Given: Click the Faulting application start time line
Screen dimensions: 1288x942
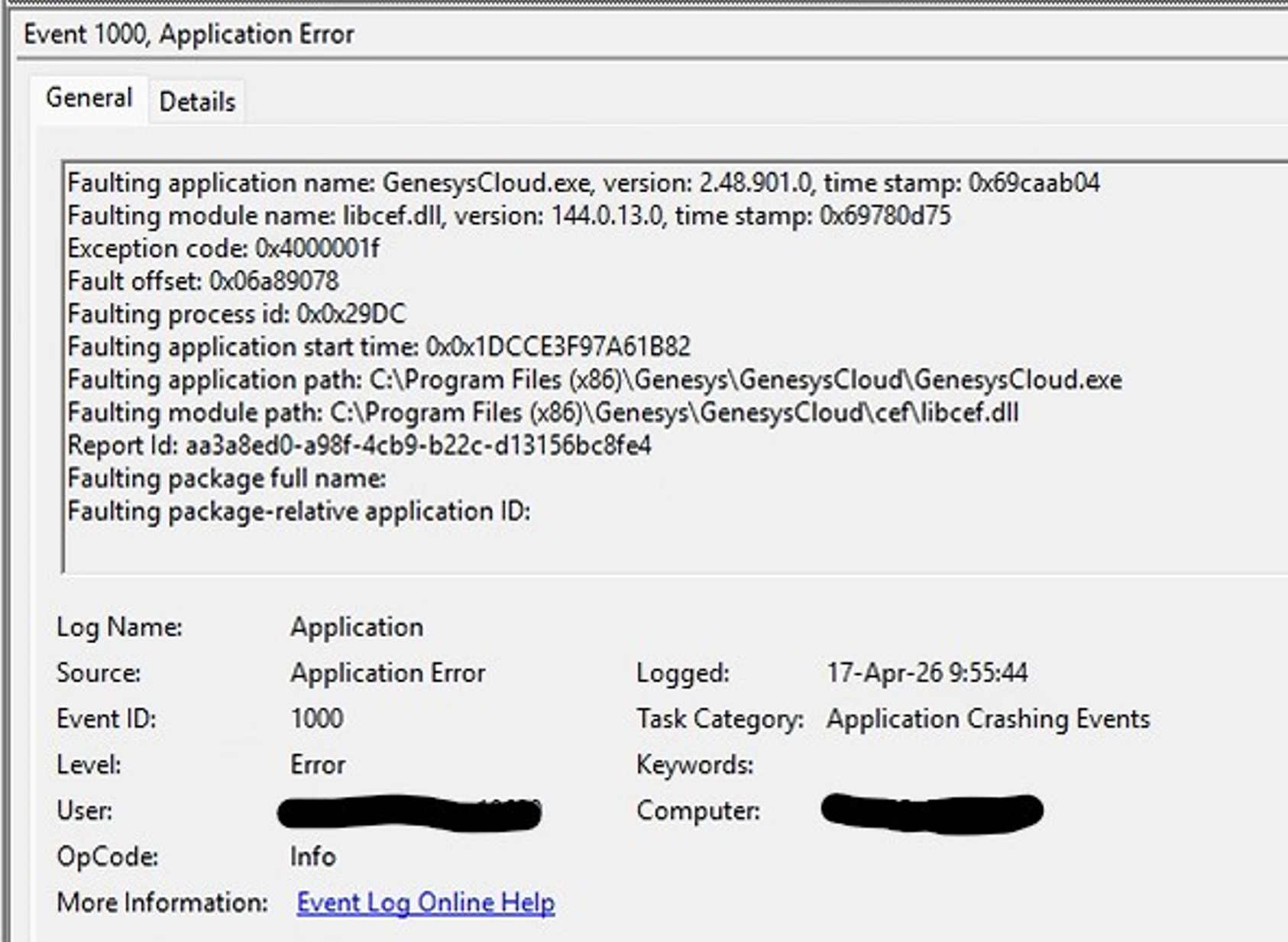Looking at the screenshot, I should click(x=379, y=347).
